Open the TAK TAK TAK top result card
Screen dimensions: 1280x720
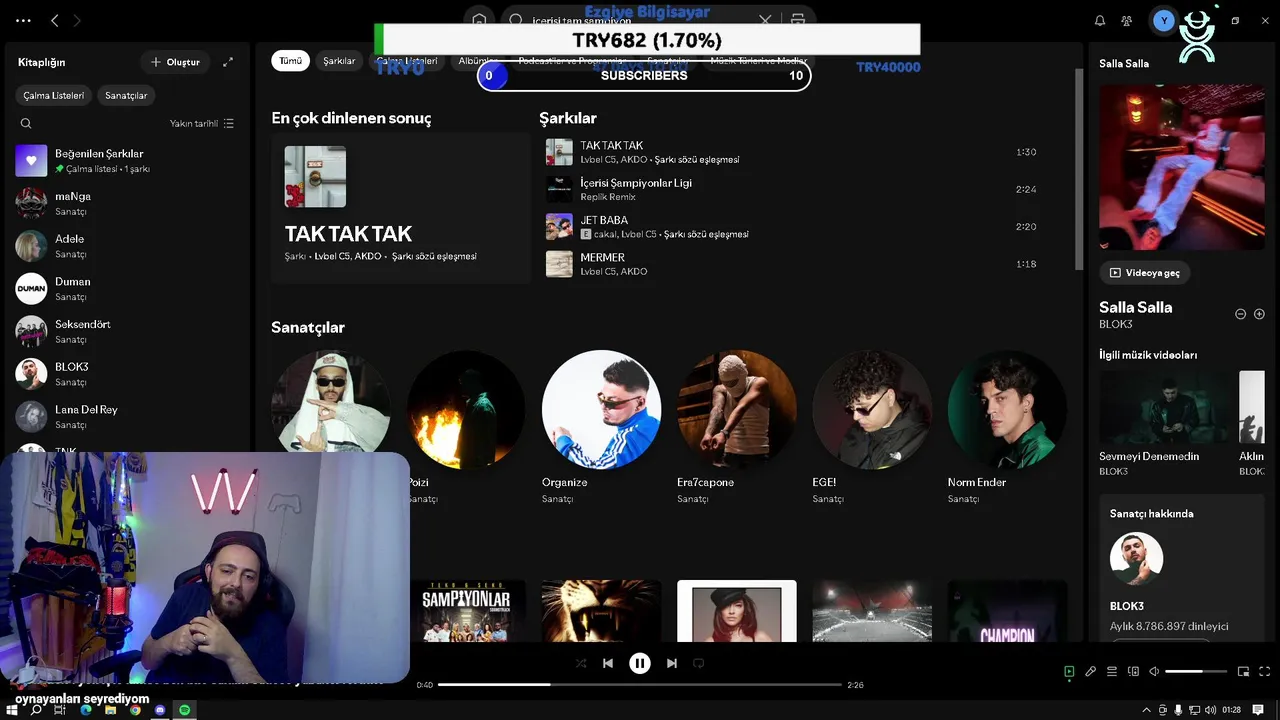point(400,208)
